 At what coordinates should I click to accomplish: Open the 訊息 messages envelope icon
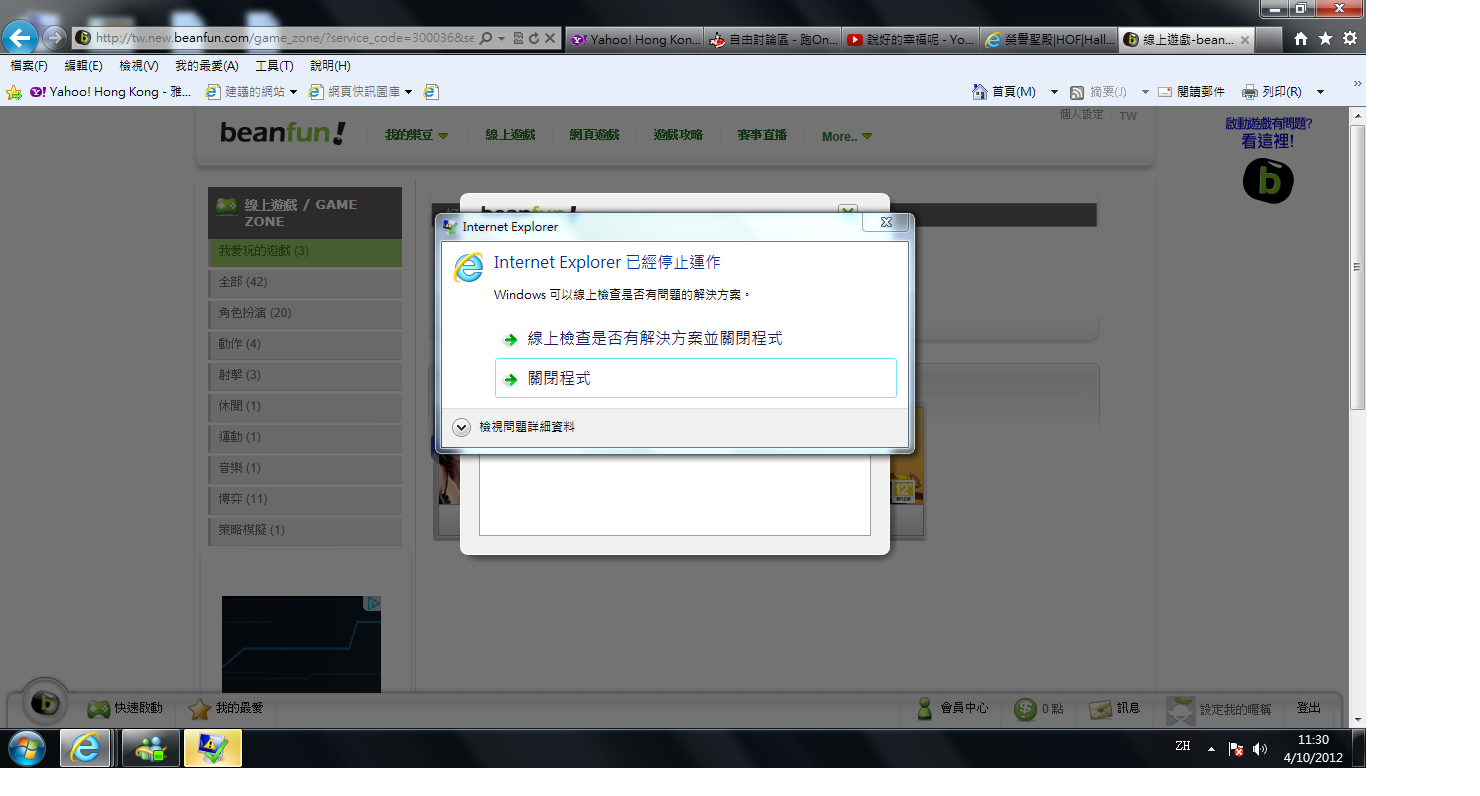coord(1101,709)
